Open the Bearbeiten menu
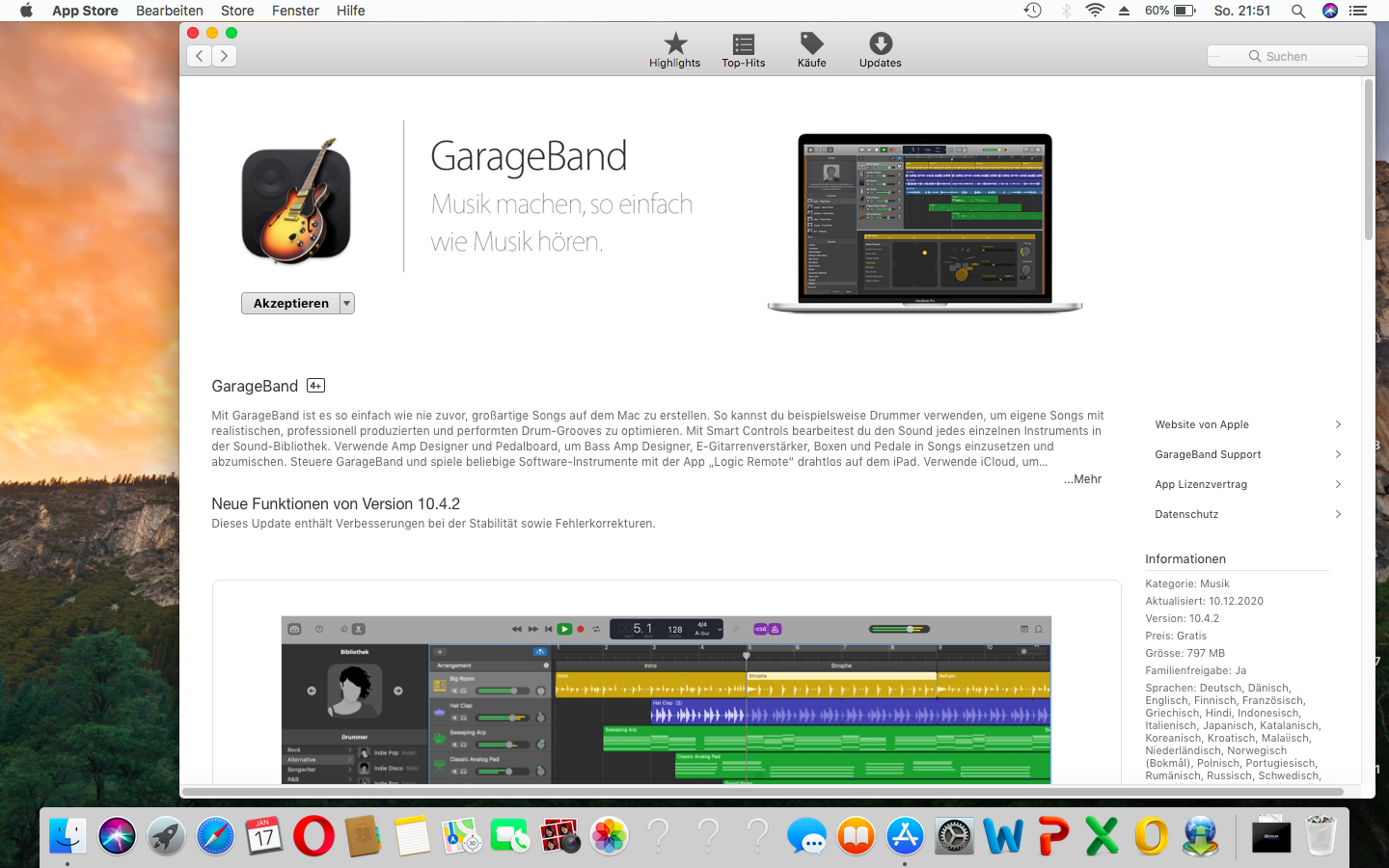 [169, 11]
